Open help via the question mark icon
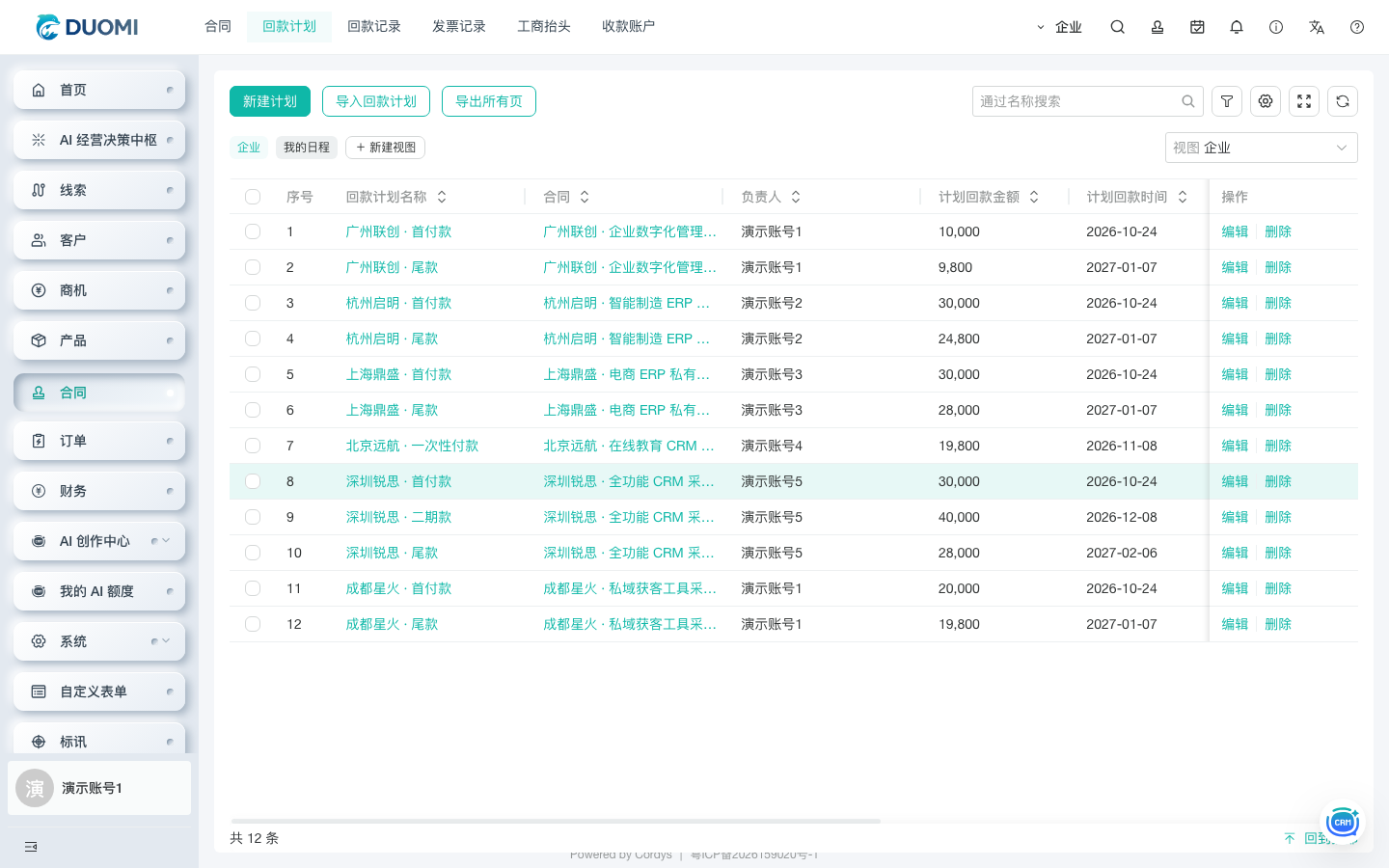 [1357, 27]
